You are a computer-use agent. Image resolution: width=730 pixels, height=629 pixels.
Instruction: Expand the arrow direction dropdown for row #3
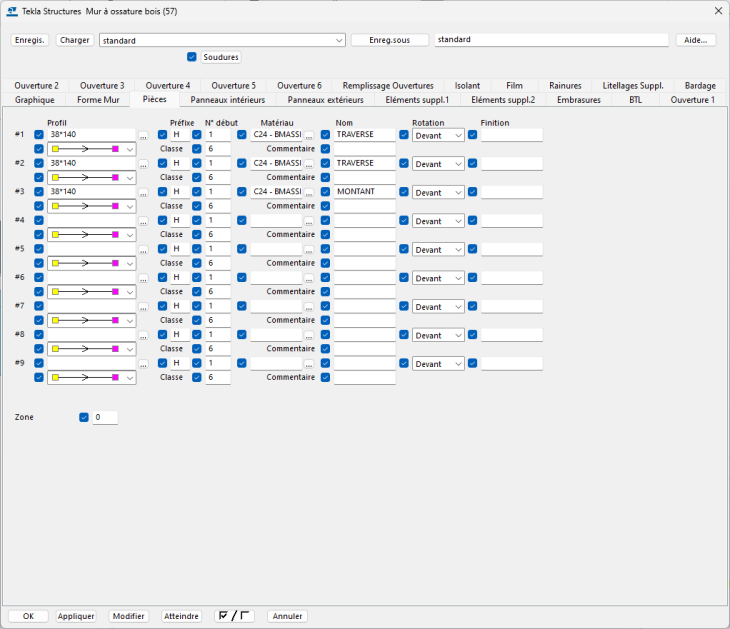[130, 206]
